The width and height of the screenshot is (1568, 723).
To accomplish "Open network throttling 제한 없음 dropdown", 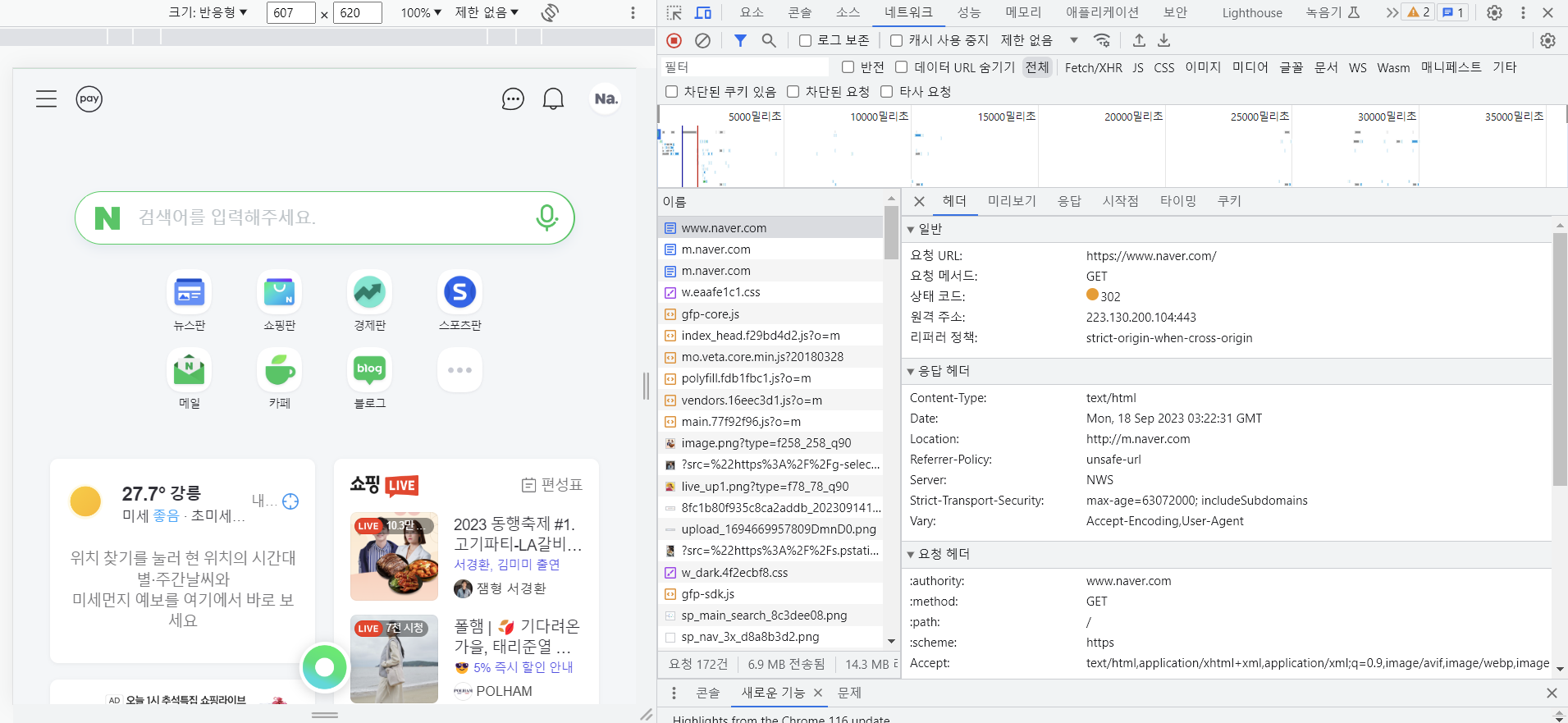I will click(x=1039, y=40).
